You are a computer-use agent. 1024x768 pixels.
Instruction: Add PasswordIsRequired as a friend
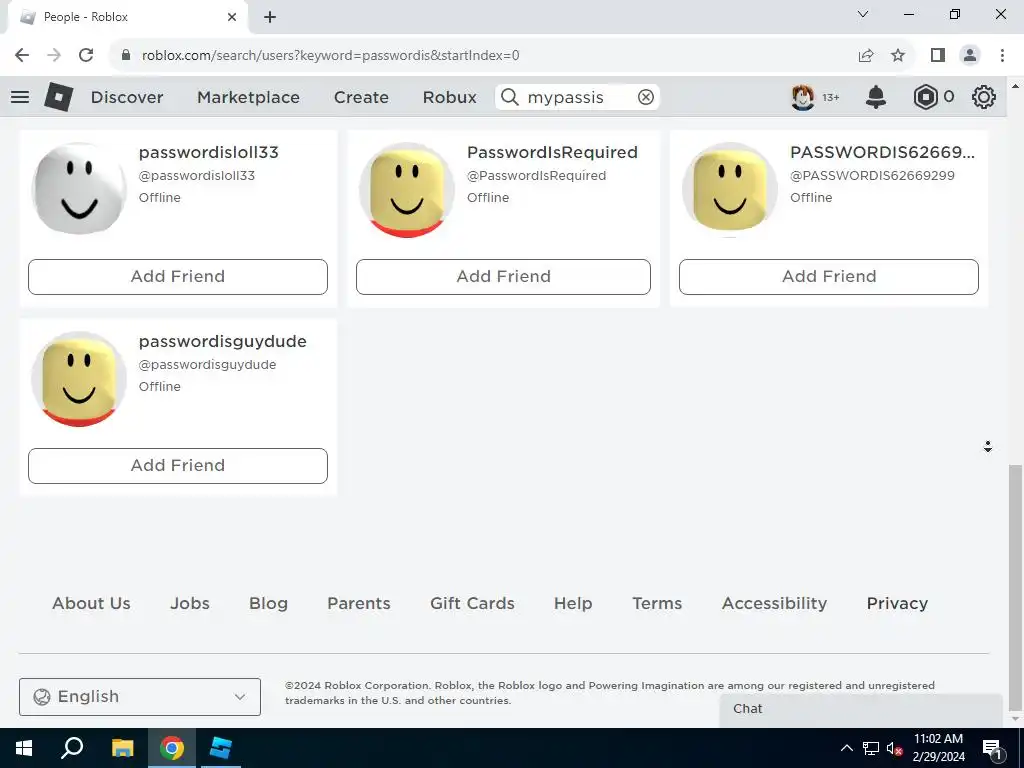(x=504, y=277)
